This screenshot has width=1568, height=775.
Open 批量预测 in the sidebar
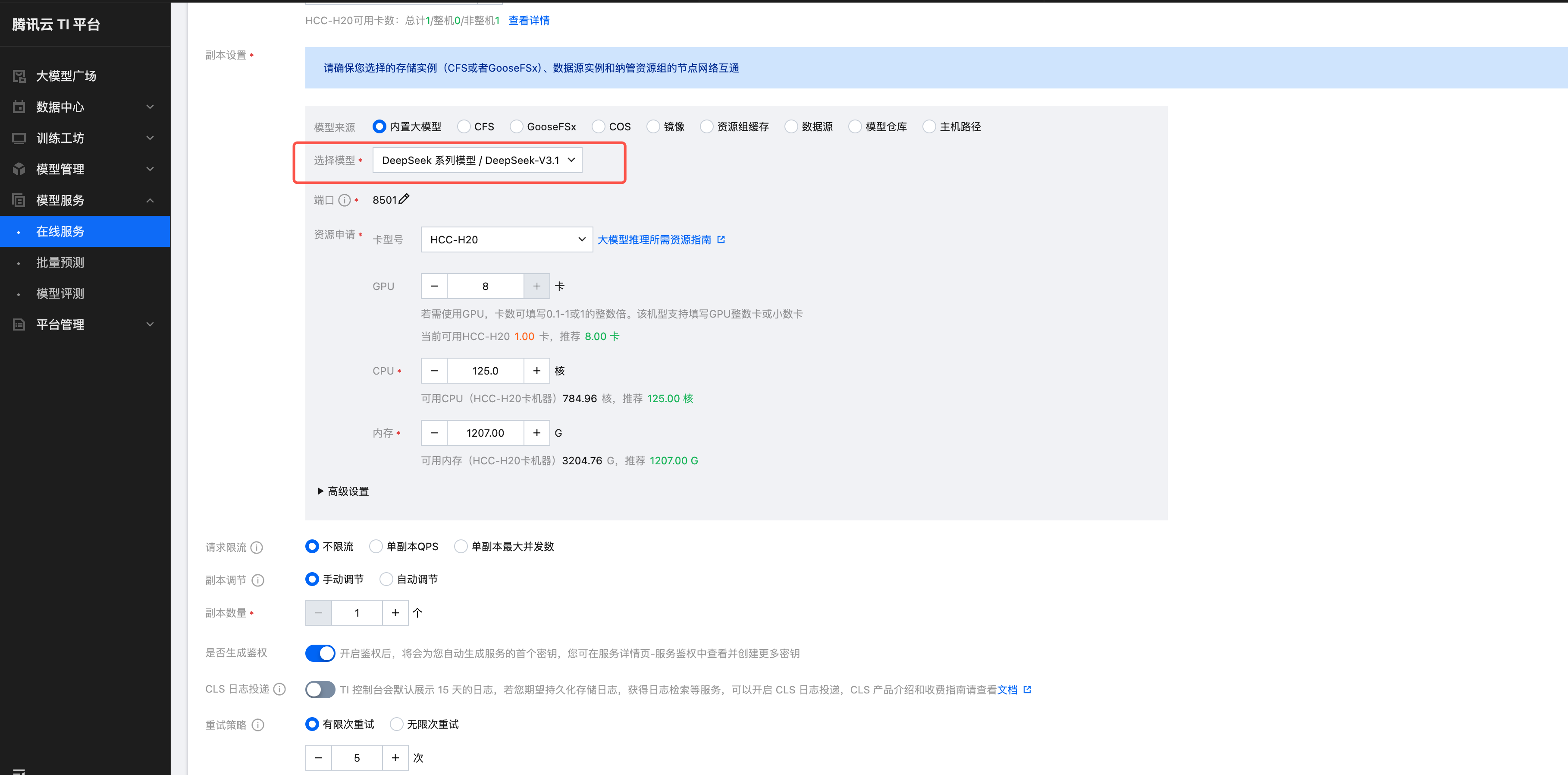coord(60,263)
